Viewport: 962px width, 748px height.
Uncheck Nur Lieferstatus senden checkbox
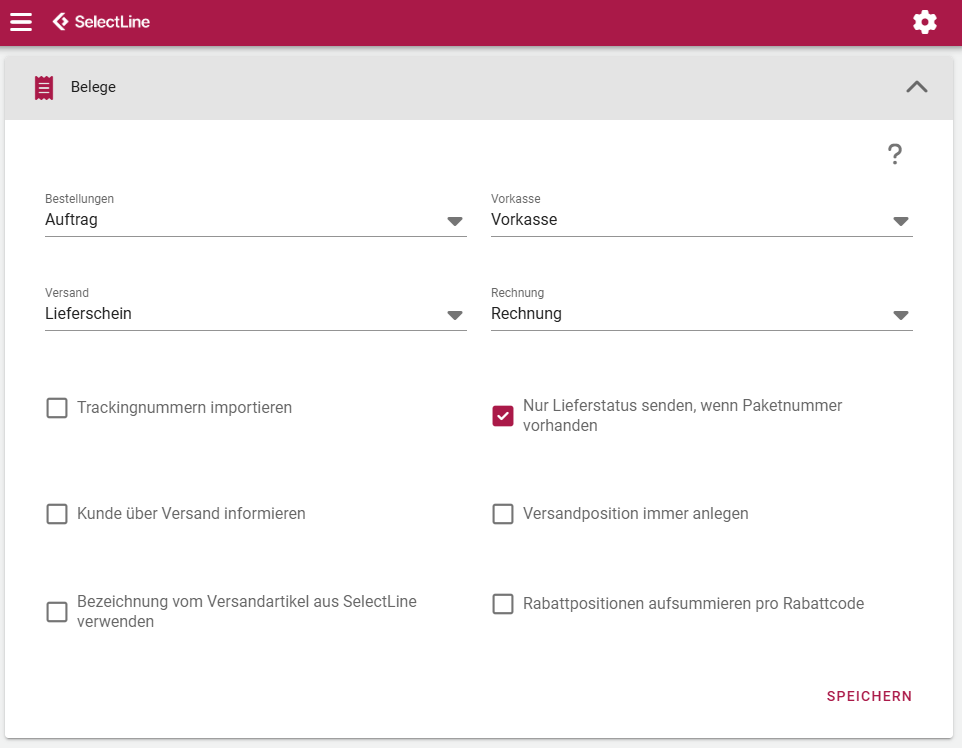tap(503, 416)
